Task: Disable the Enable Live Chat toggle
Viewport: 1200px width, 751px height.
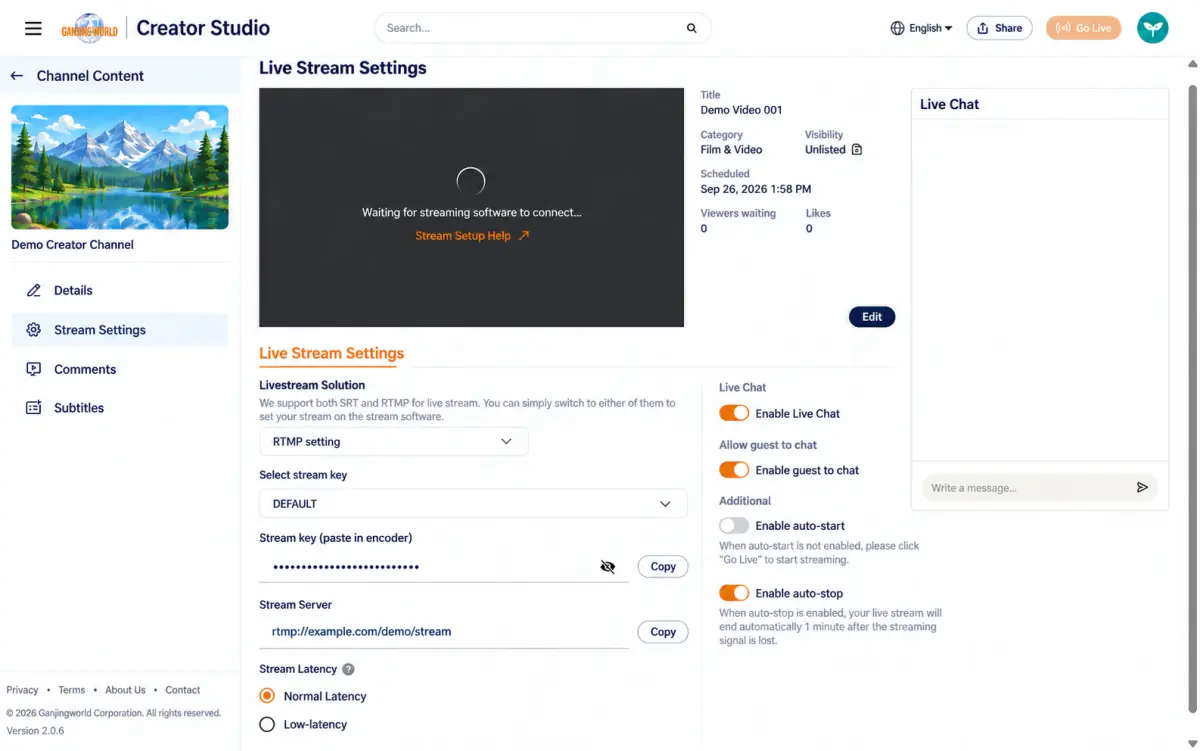Action: [734, 413]
